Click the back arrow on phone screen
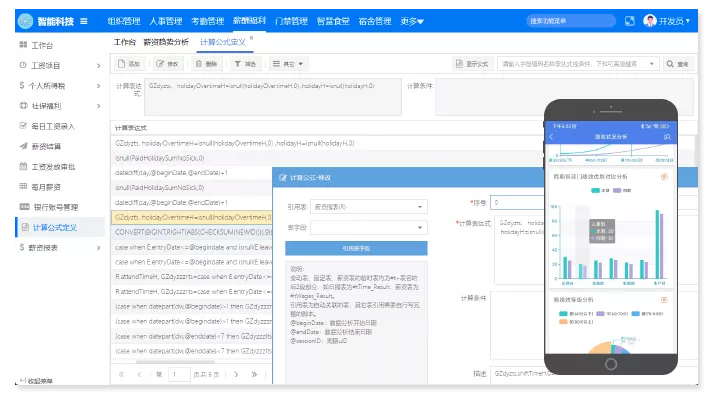This screenshot has width=714, height=395. coord(551,137)
